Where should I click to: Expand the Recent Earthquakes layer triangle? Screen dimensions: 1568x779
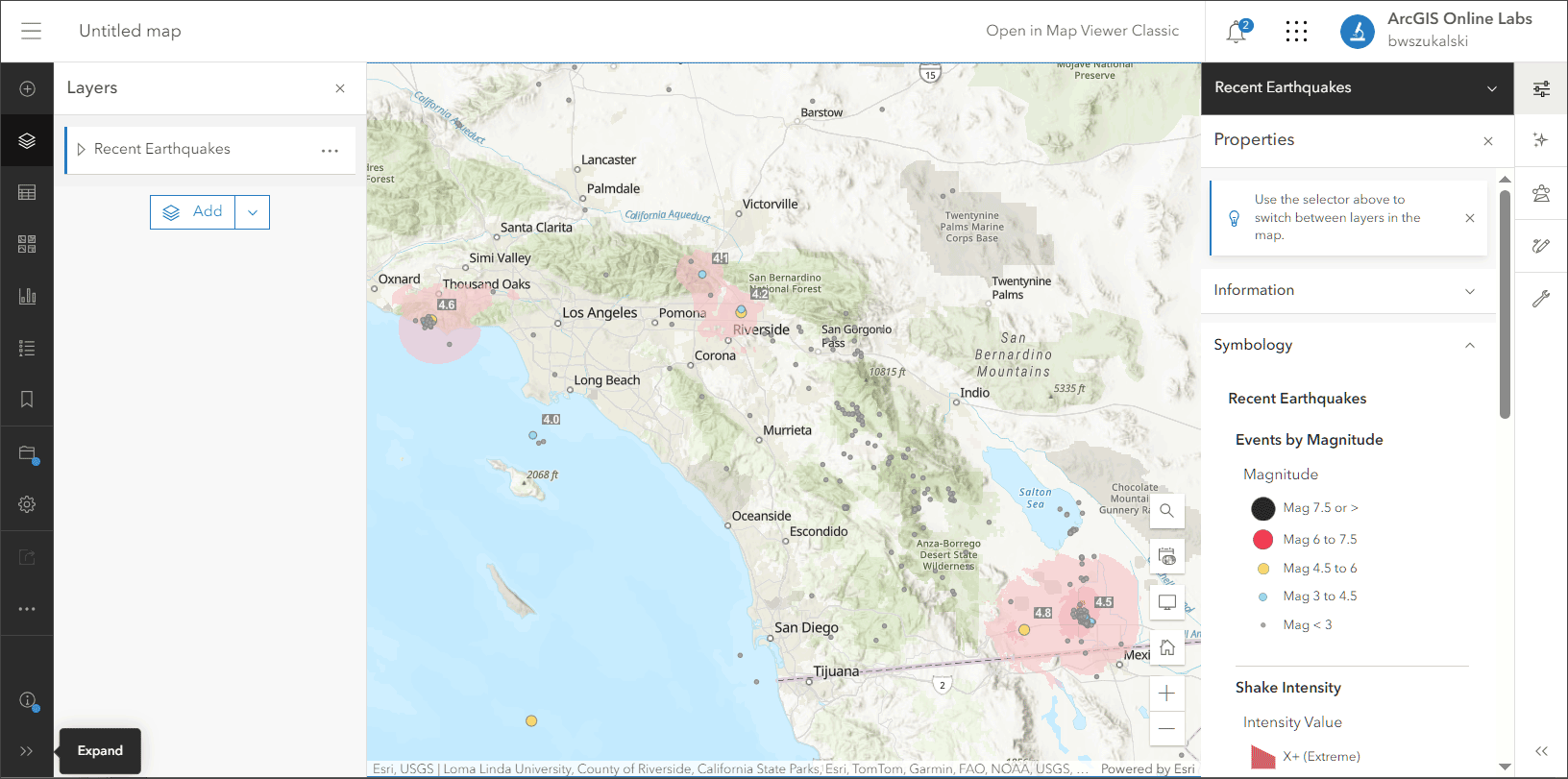pos(82,150)
